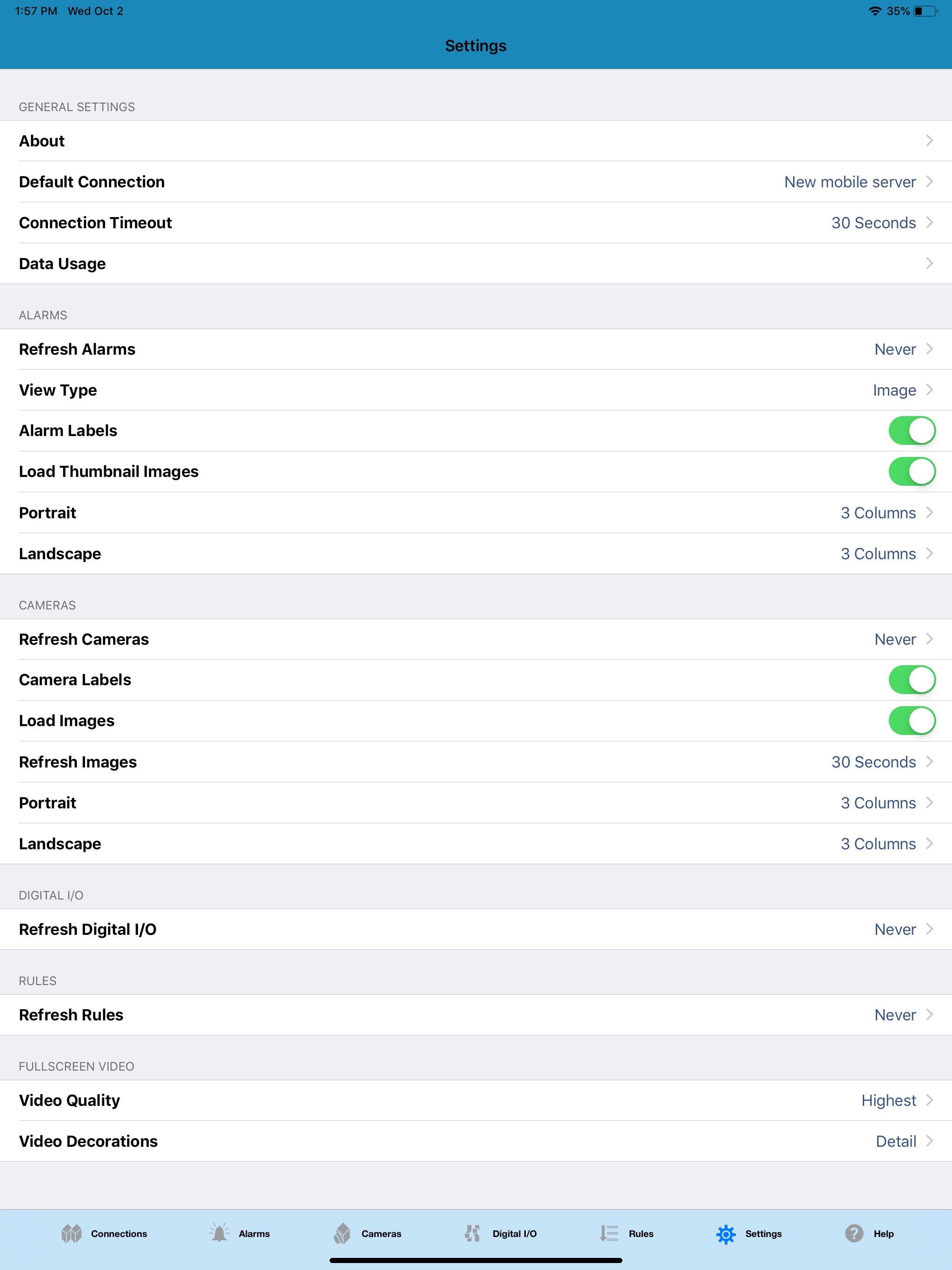Tap the Settings gear icon
Screen dimensions: 952x1270
[726, 1234]
